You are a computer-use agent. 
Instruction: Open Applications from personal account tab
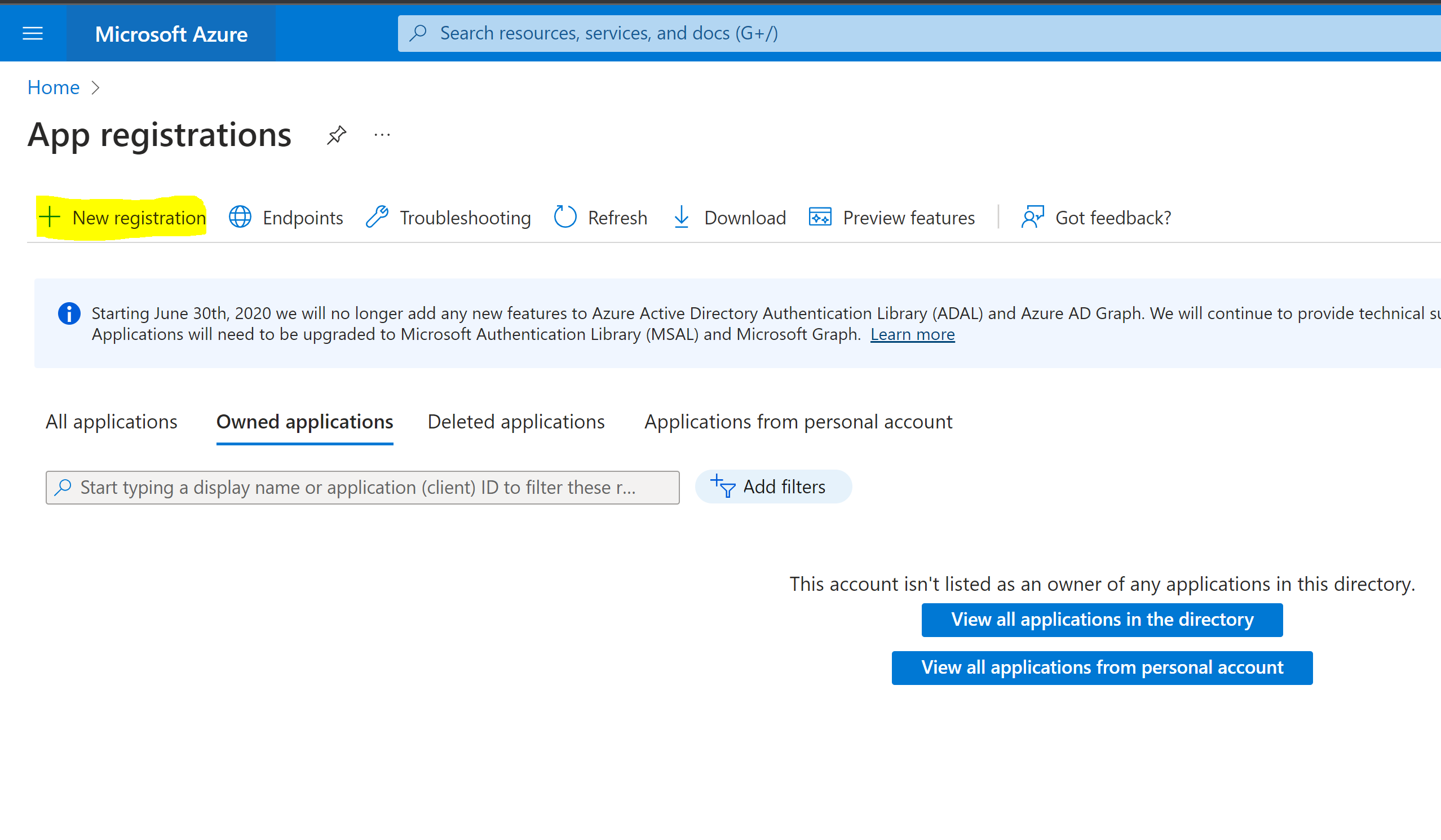(x=798, y=422)
